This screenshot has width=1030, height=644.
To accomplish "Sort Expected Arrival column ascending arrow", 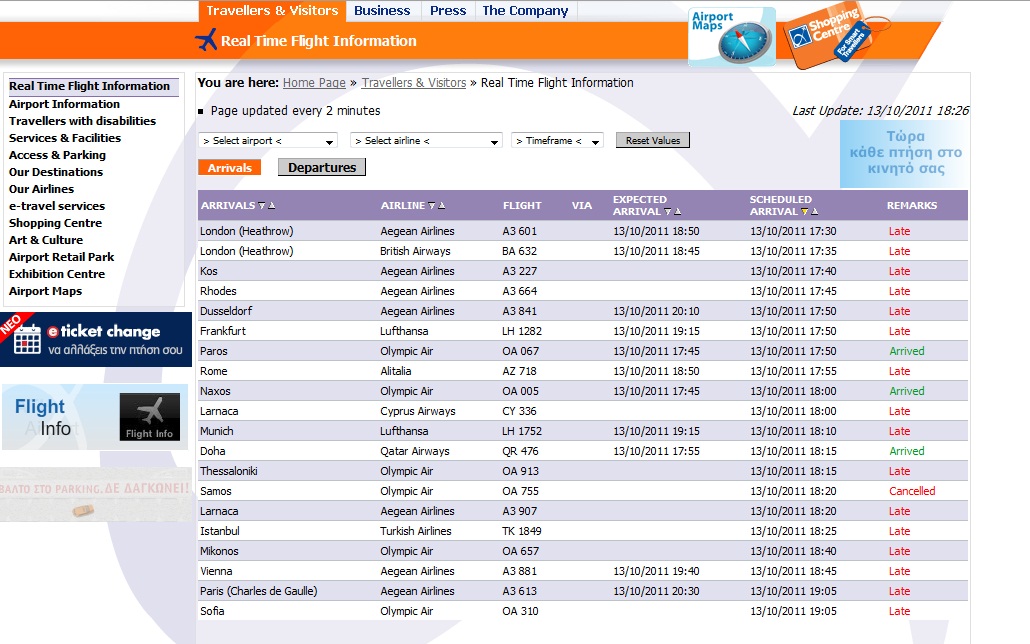I will tap(678, 212).
